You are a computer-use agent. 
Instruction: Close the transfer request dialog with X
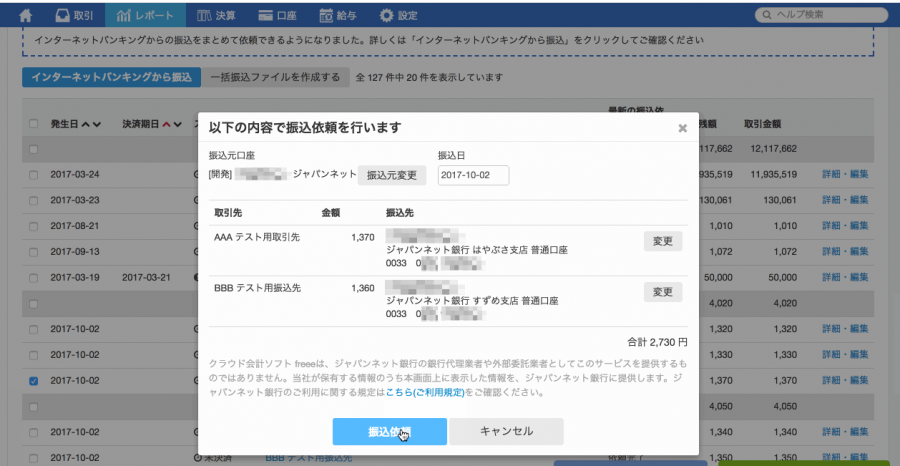click(682, 128)
